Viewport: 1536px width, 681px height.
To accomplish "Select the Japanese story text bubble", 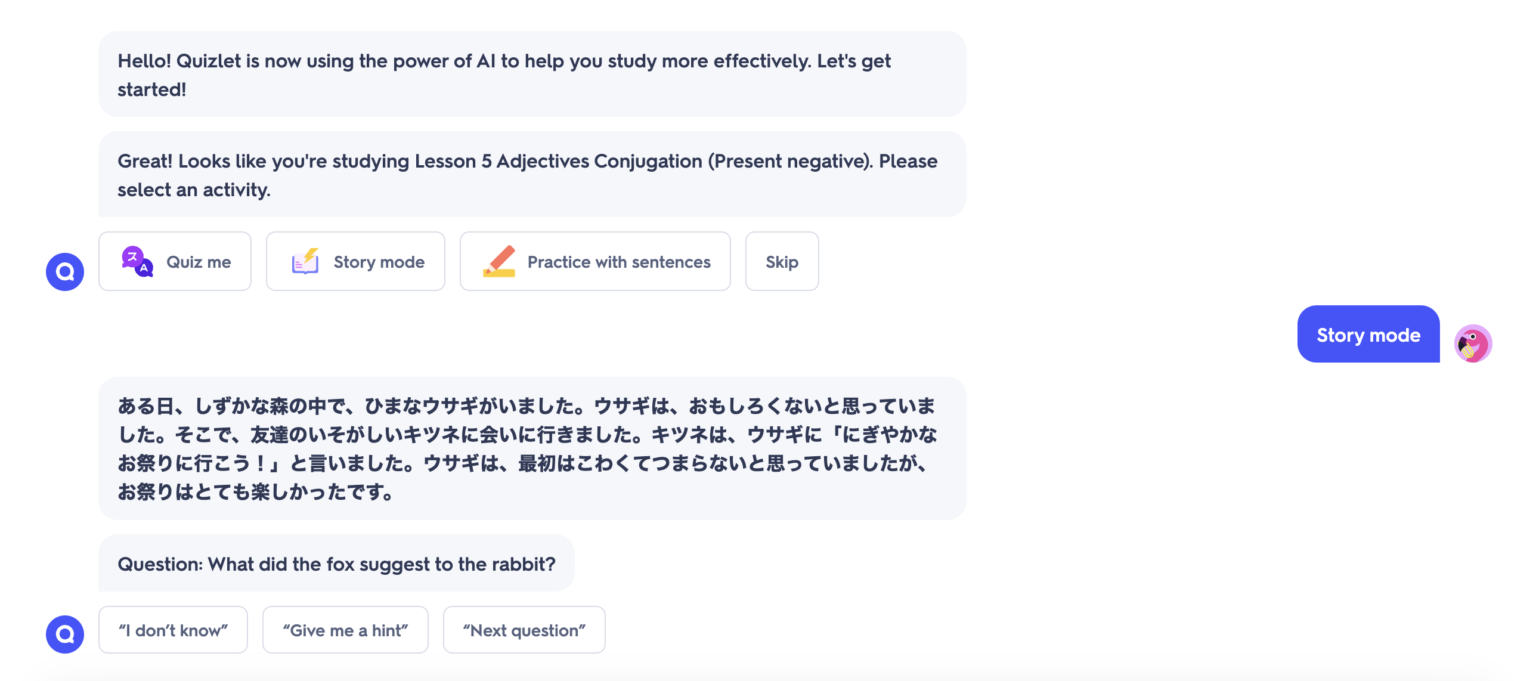I will [x=530, y=448].
